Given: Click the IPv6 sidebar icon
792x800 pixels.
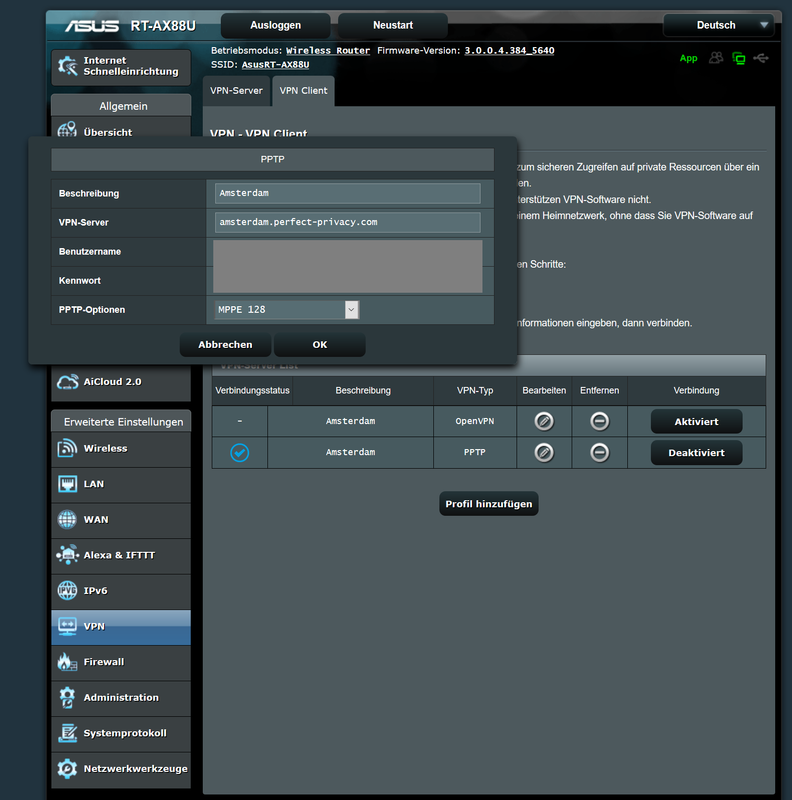Looking at the screenshot, I should (x=67, y=590).
